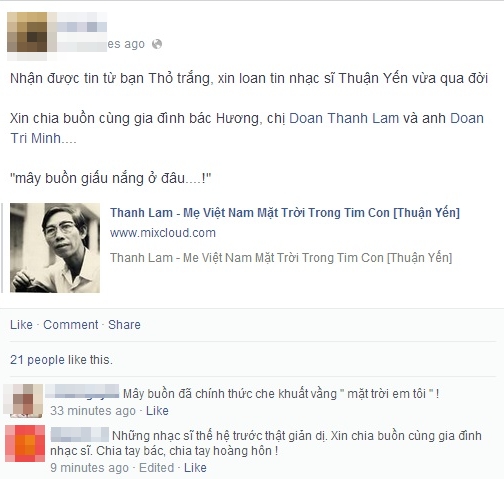This screenshot has width=504, height=479.
Task: Click the 33 minutes ago timestamp
Action: point(93,411)
